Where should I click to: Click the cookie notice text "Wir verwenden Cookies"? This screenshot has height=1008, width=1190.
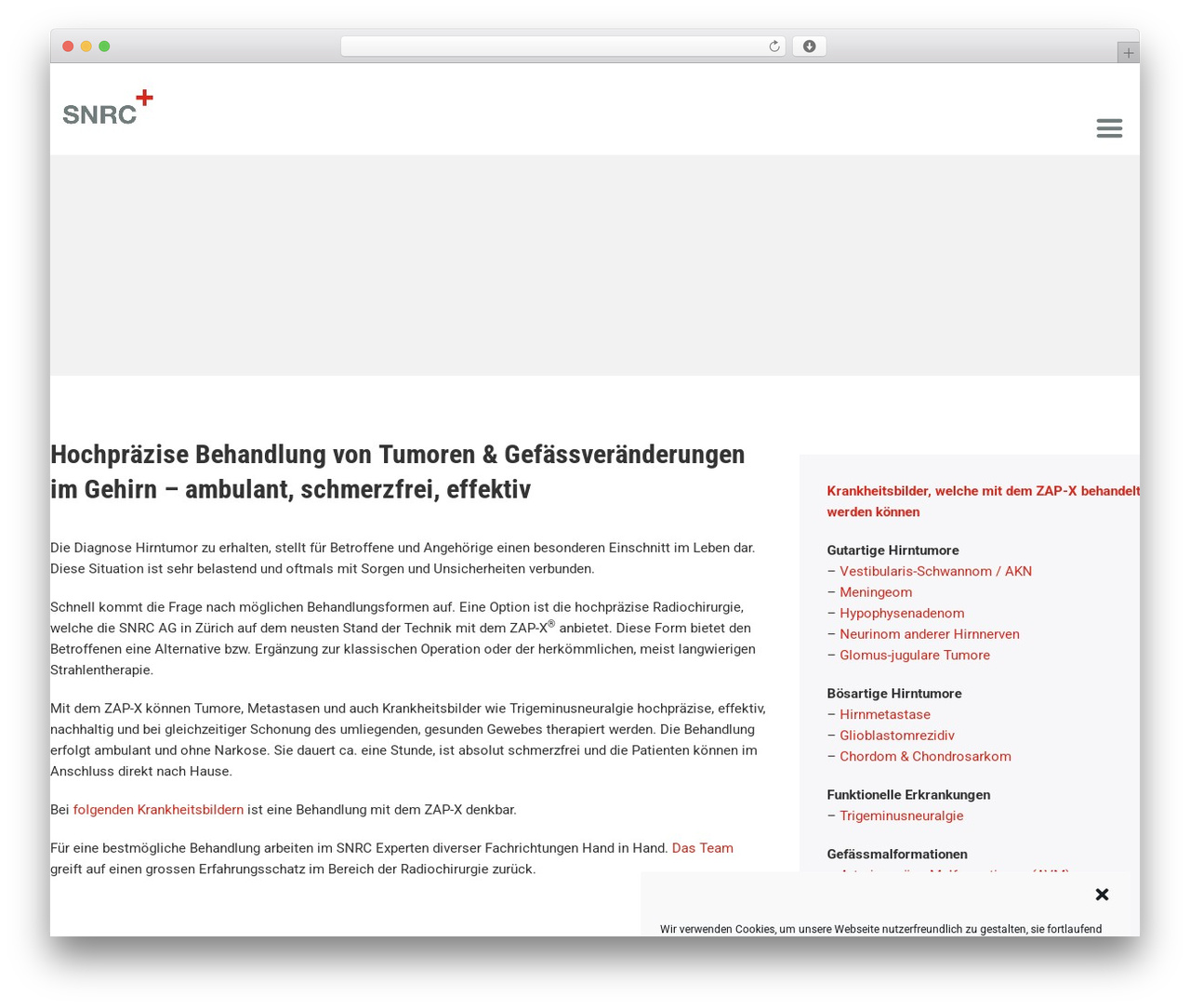click(880, 929)
